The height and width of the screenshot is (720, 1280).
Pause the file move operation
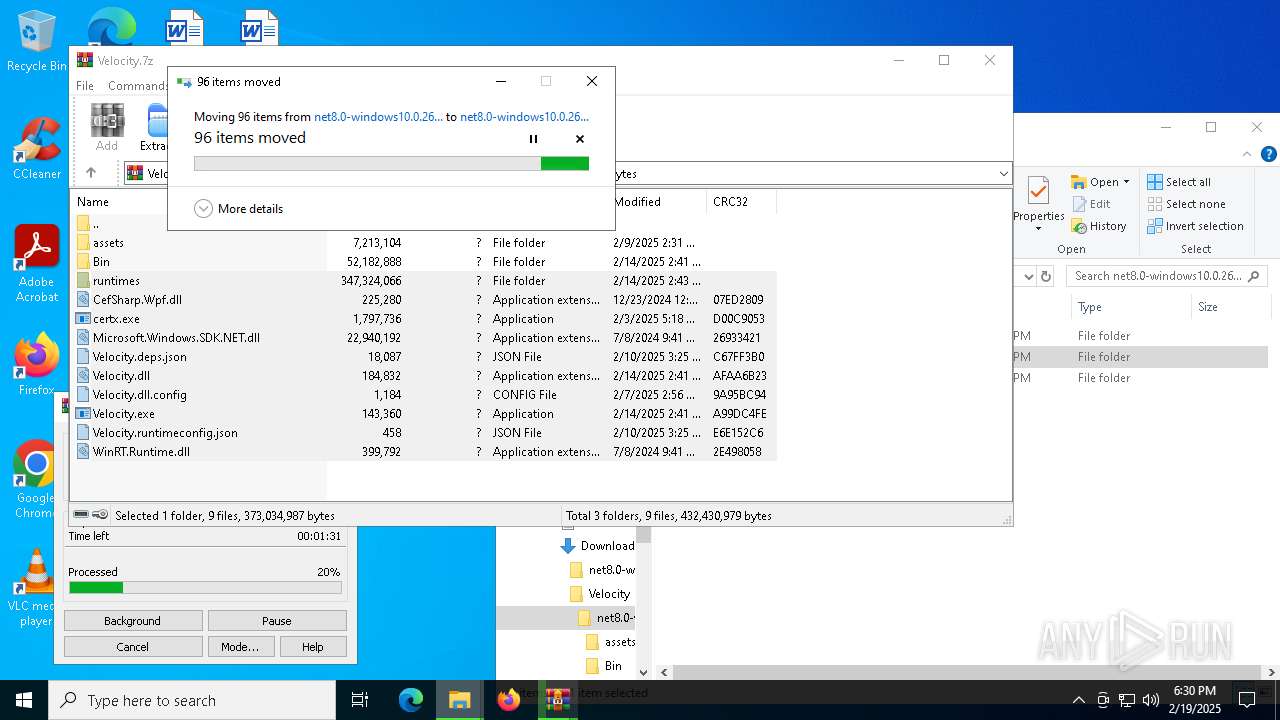coord(533,139)
